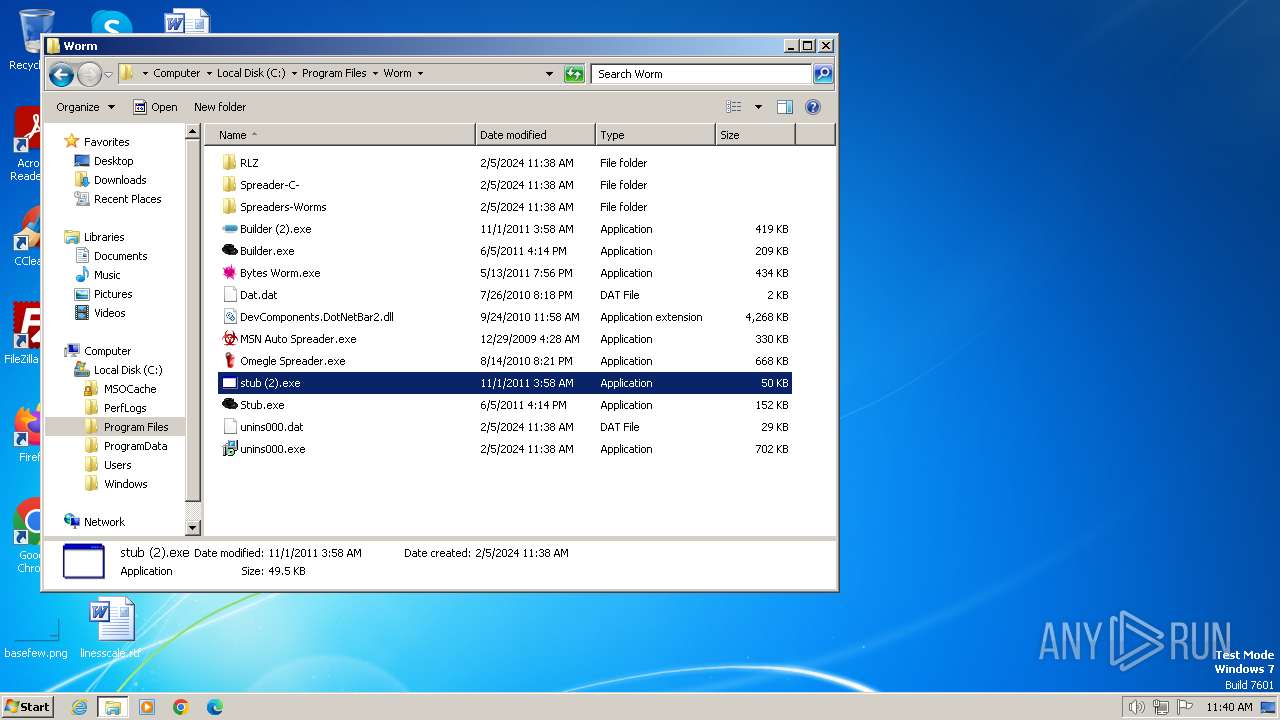The width and height of the screenshot is (1280, 720).
Task: Select the Dat.dat file icon
Action: click(229, 295)
